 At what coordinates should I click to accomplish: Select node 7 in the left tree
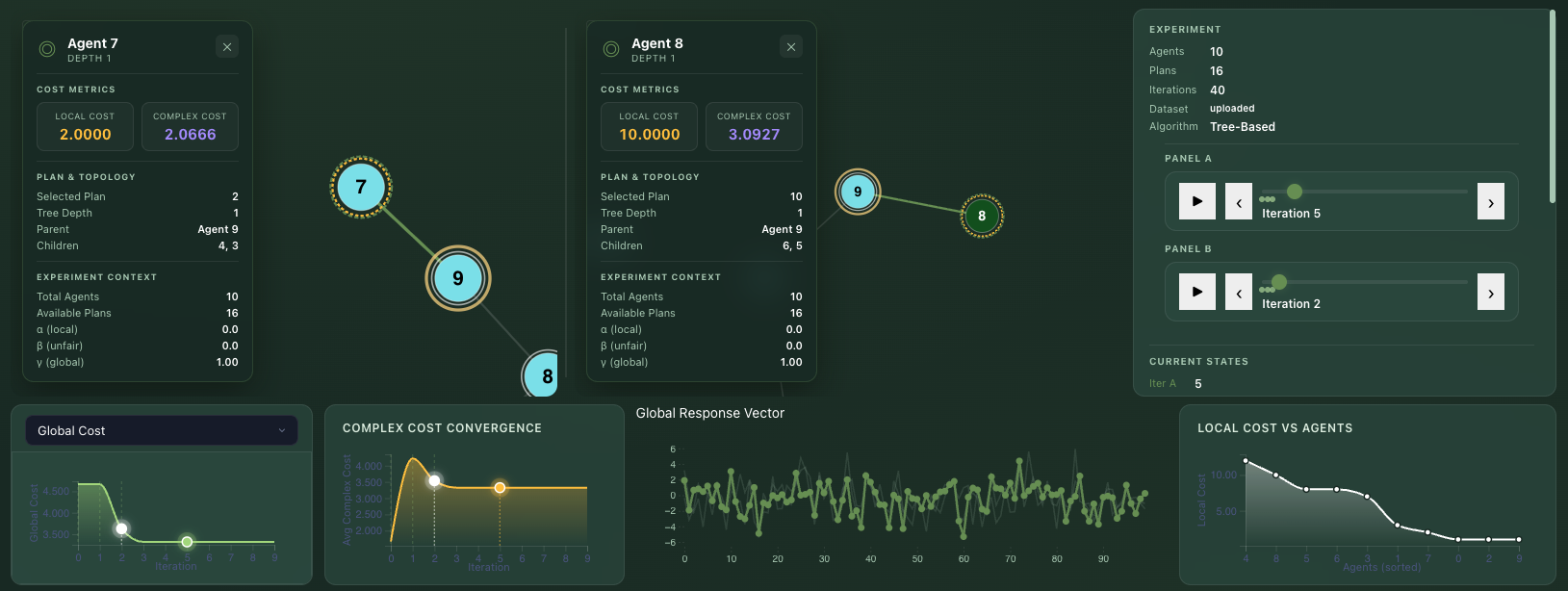pyautogui.click(x=361, y=187)
